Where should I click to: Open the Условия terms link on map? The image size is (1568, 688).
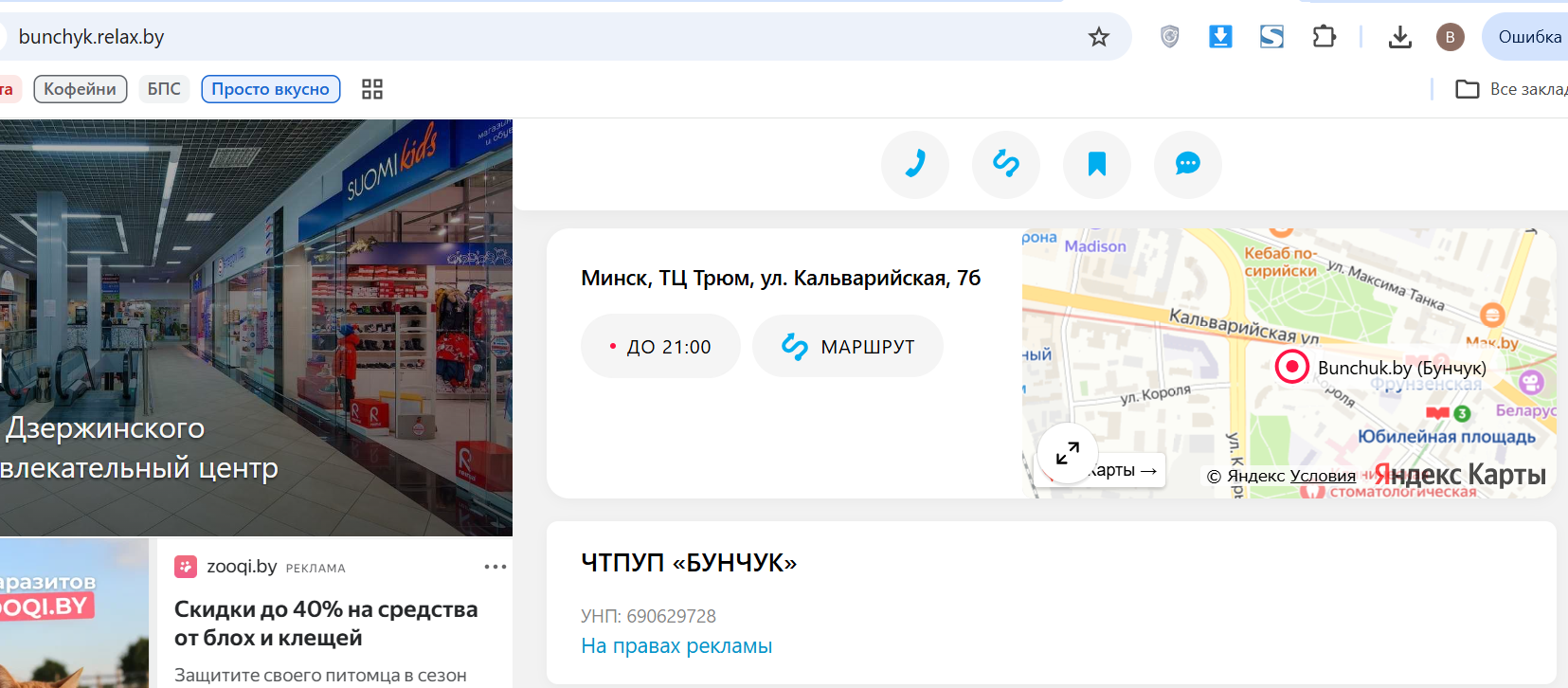point(1323,476)
